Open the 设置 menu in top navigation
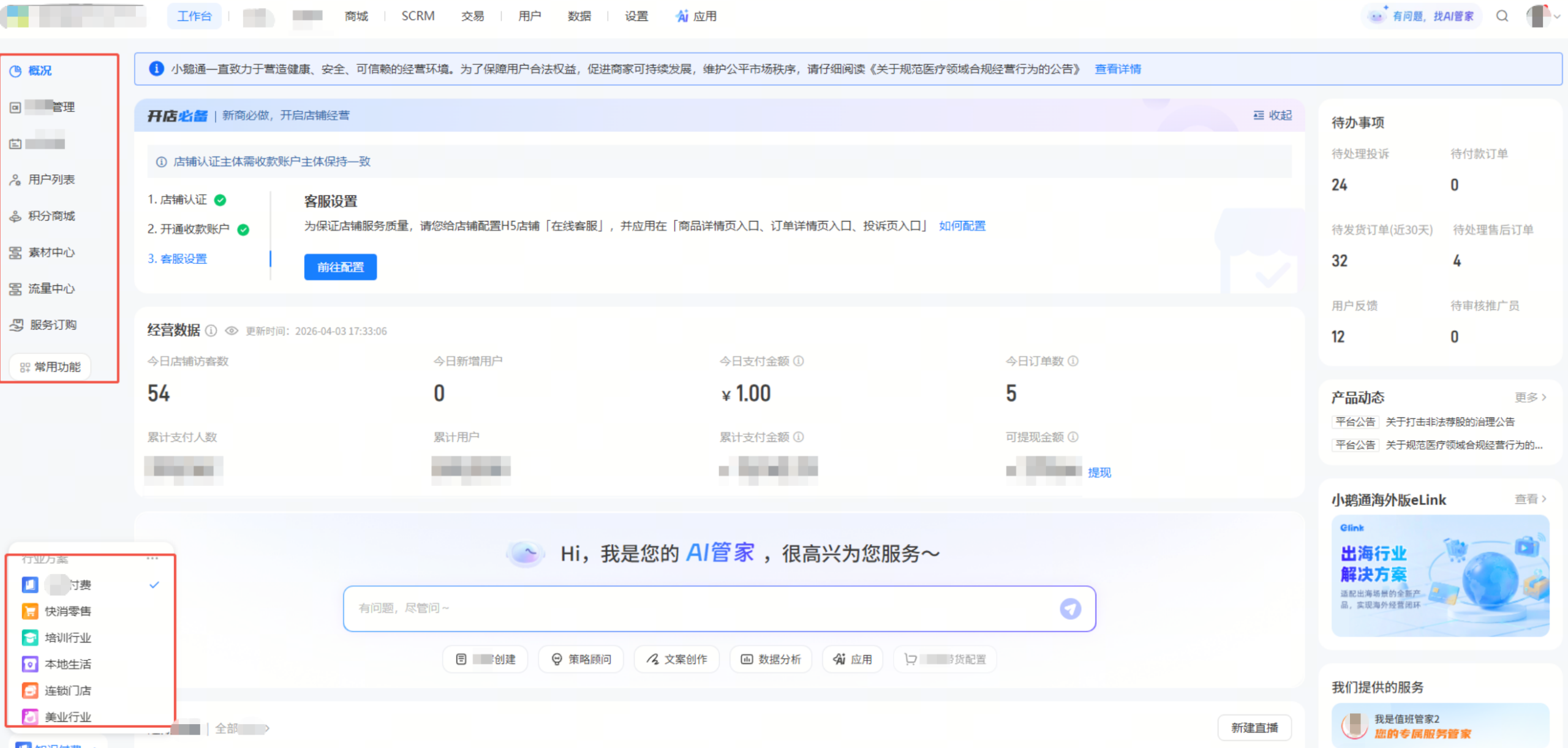Viewport: 1568px width, 748px height. point(635,17)
